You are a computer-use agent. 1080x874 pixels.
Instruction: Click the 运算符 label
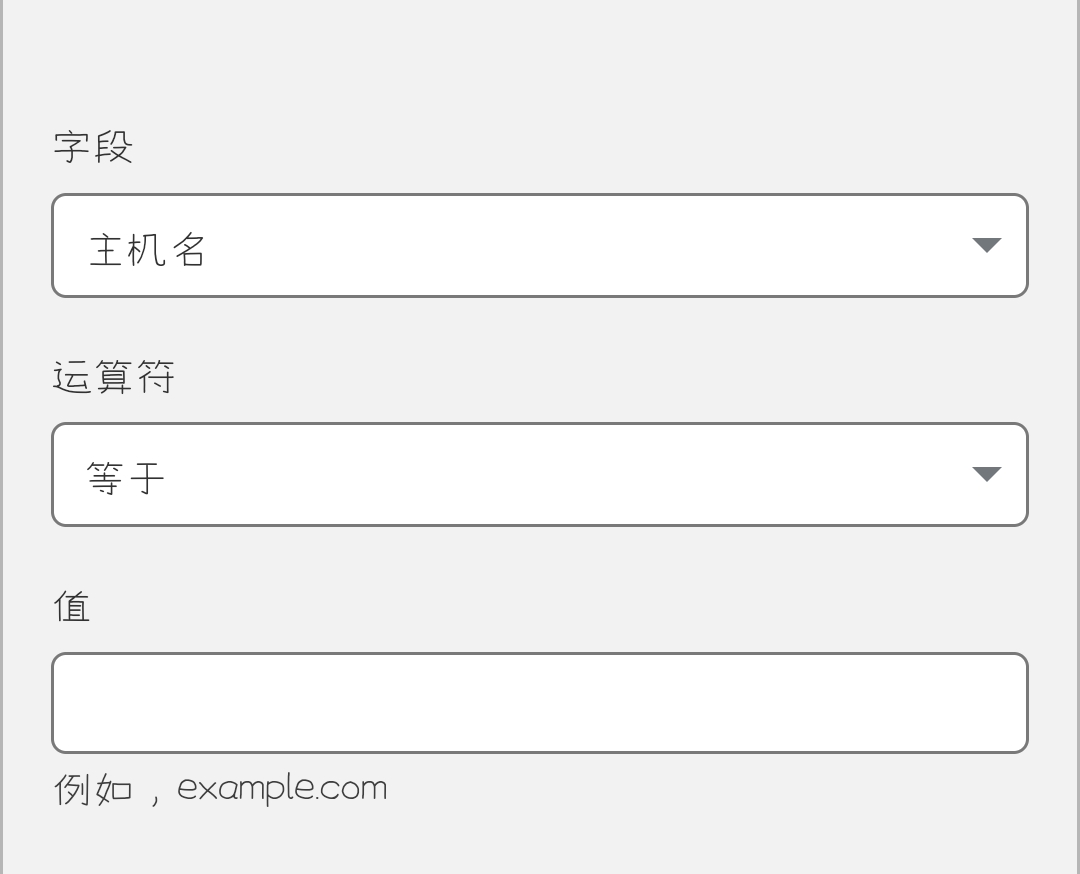tap(114, 377)
